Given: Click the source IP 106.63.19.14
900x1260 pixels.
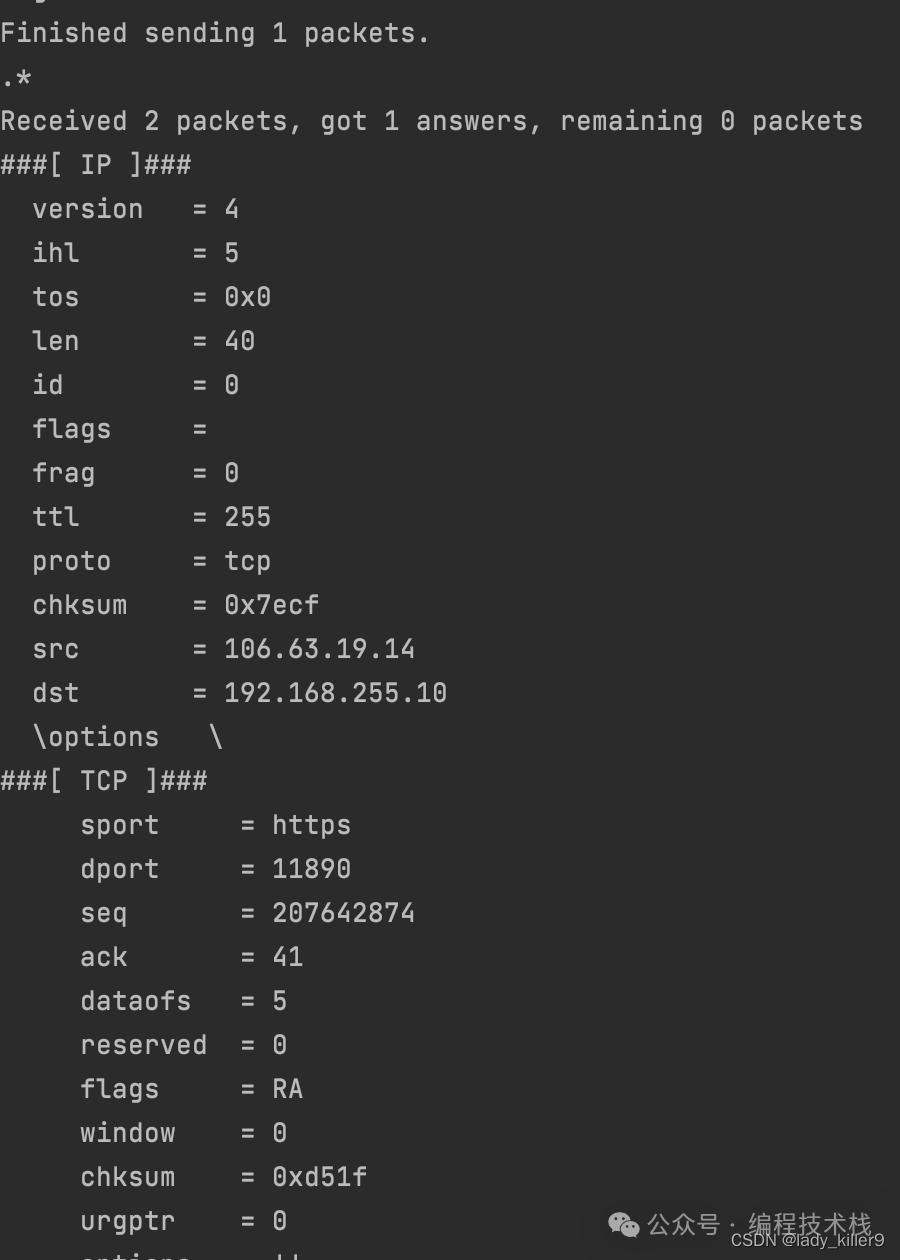Looking at the screenshot, I should click(x=320, y=649).
